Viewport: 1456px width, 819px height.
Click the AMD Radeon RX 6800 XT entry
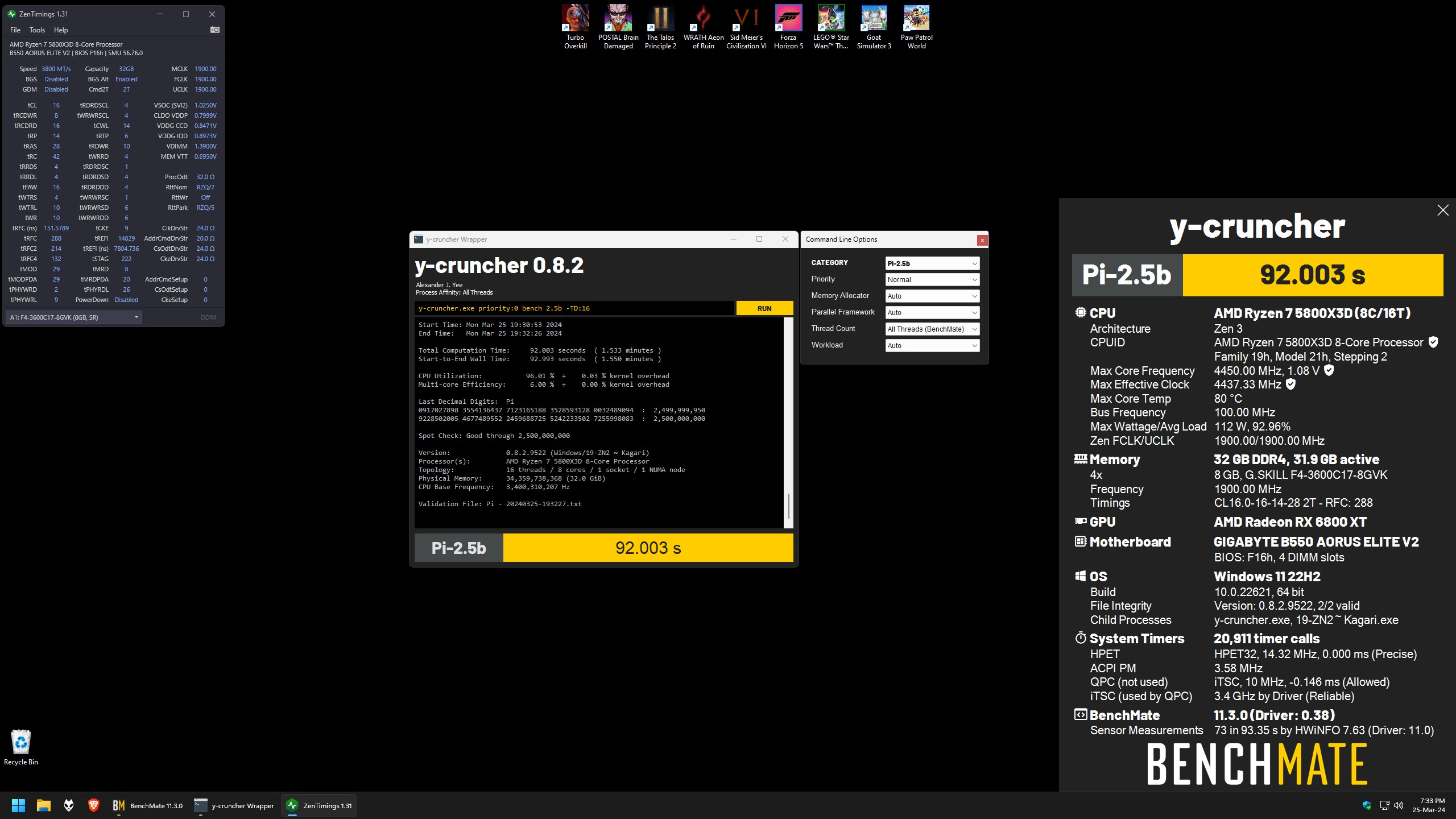[1290, 522]
